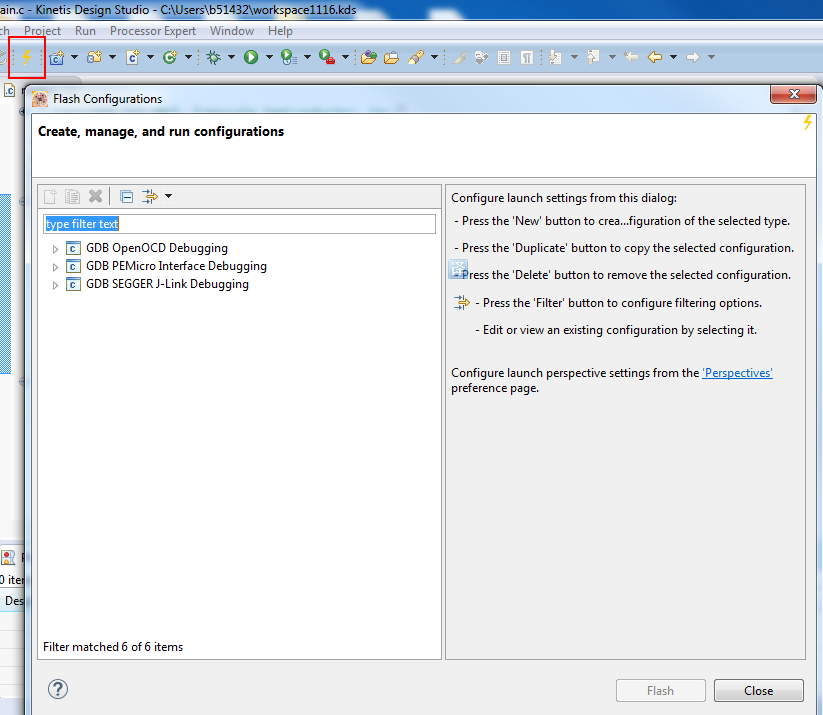Select GDB OpenOCD Debugging configuration type
The height and width of the screenshot is (715, 823).
(x=157, y=248)
